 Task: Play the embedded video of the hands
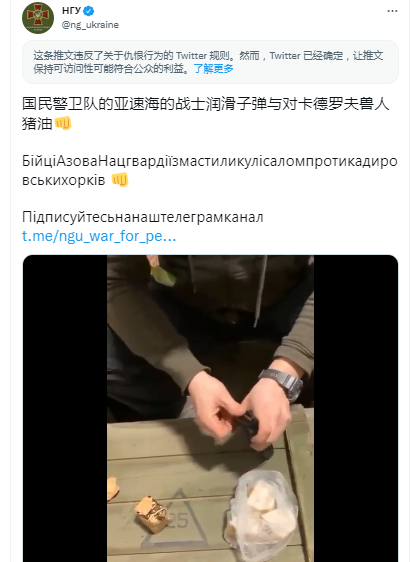click(x=210, y=408)
